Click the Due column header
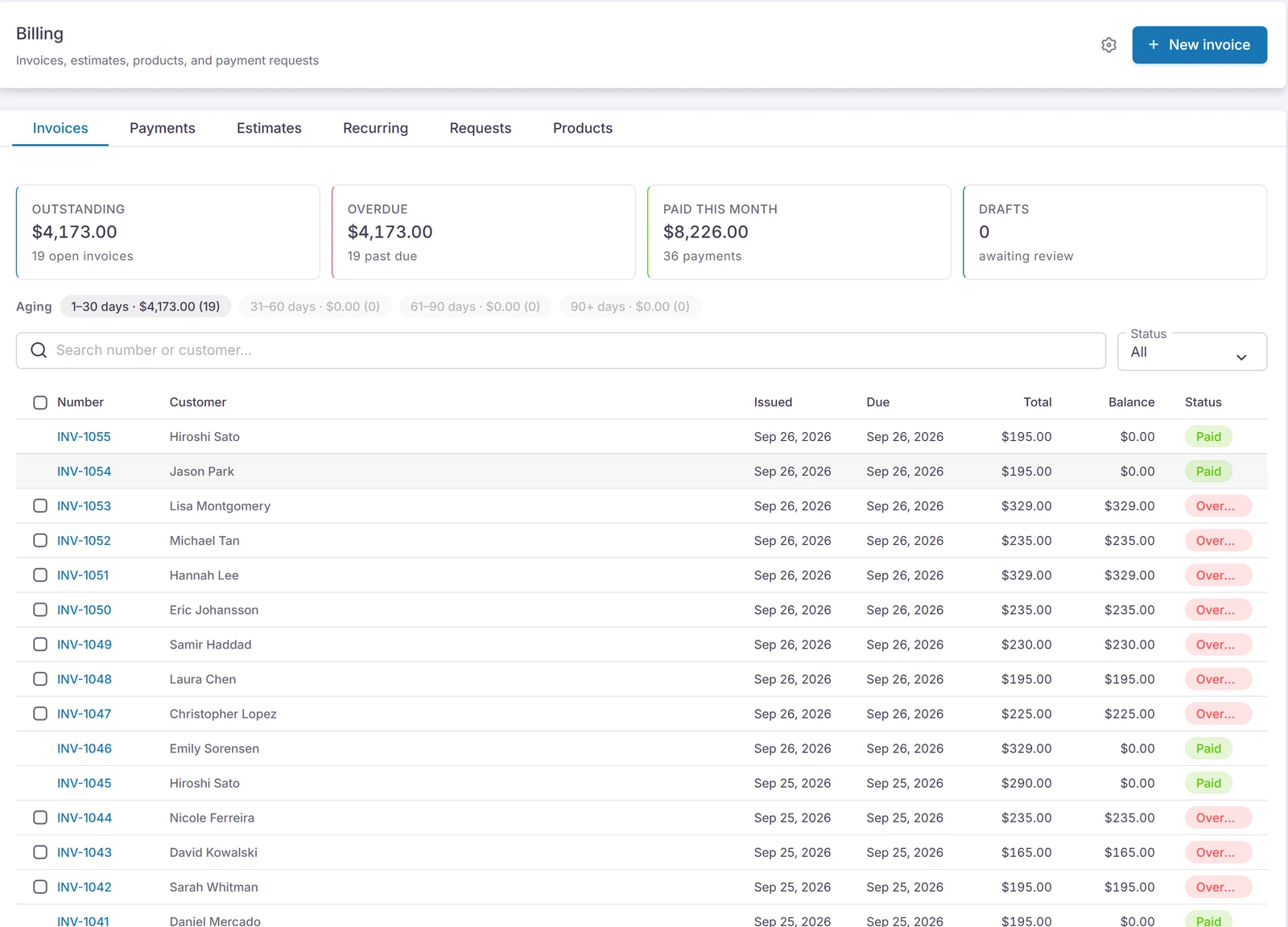The height and width of the screenshot is (927, 1288). (x=878, y=402)
